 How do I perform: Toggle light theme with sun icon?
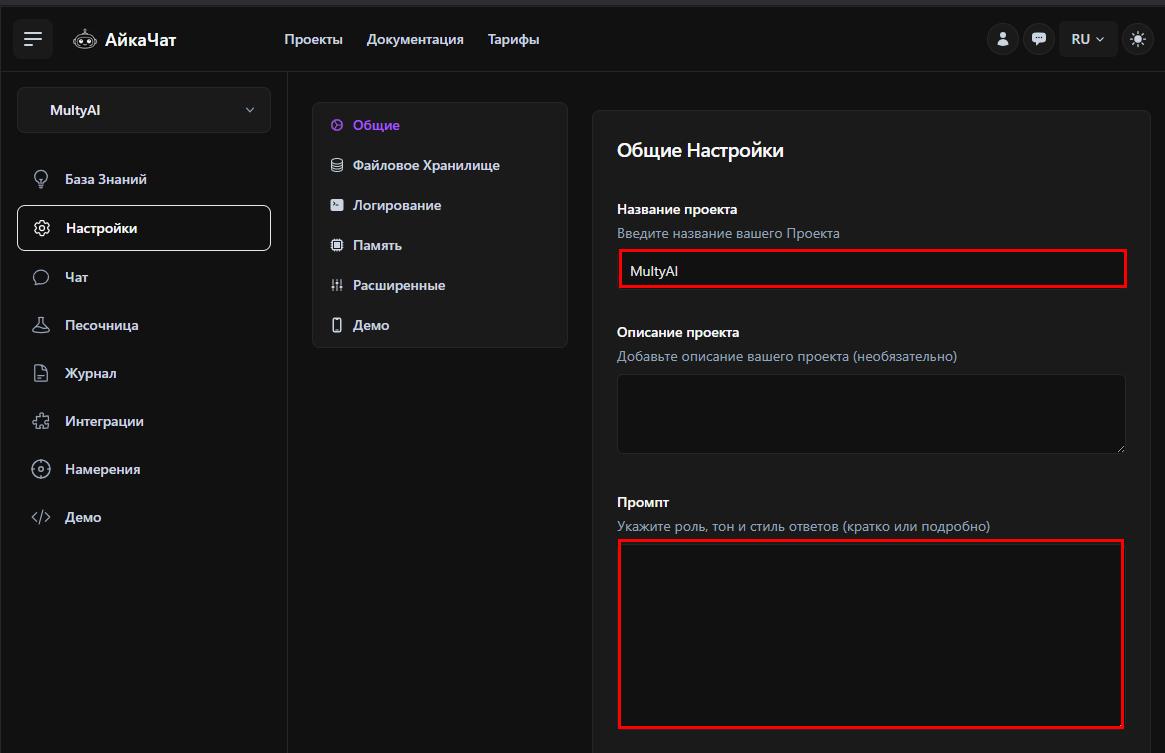pos(1137,39)
